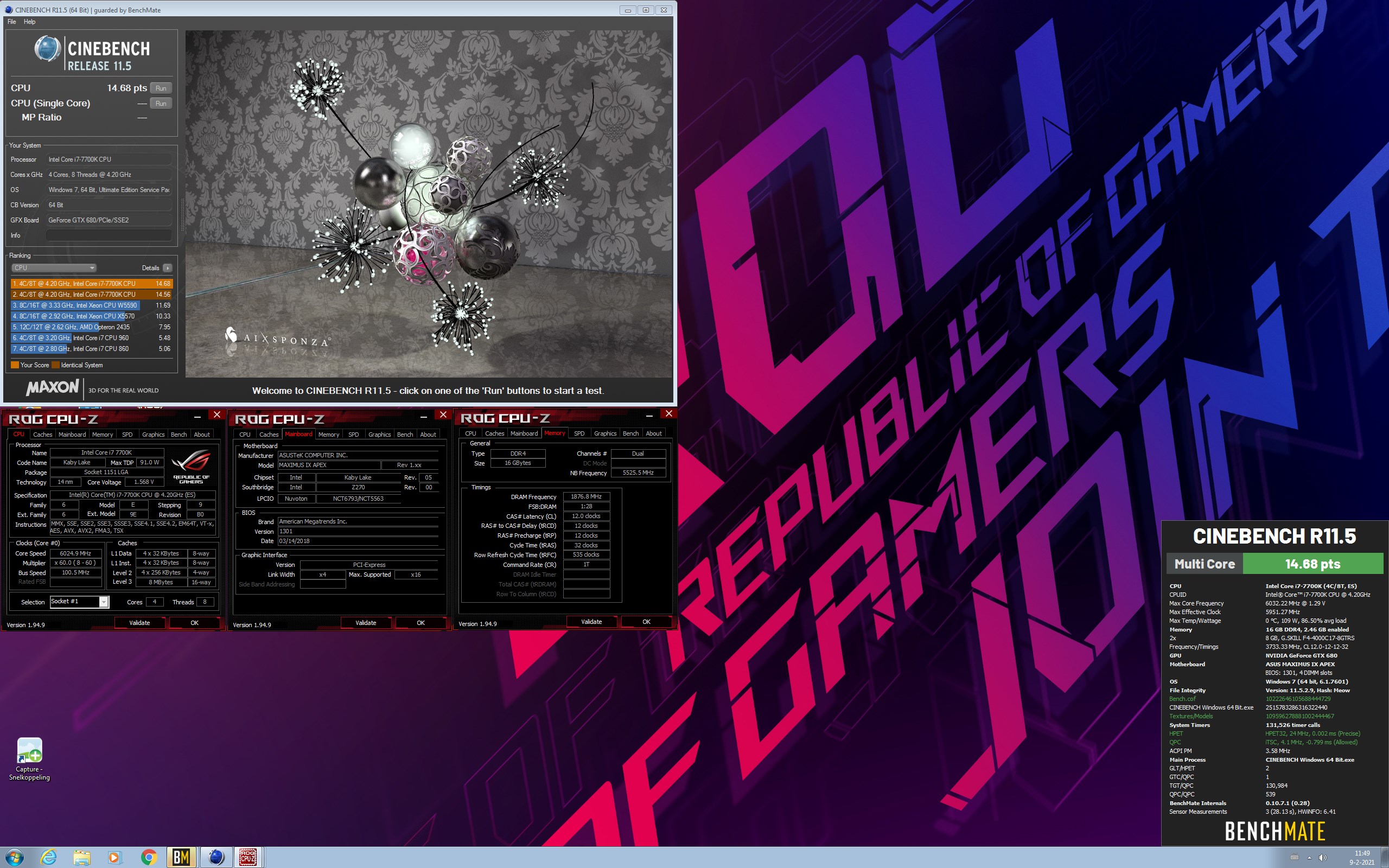This screenshot has height=868, width=1389.
Task: Open SPD tab in Mainboard CPU-Z window
Action: coord(354,435)
